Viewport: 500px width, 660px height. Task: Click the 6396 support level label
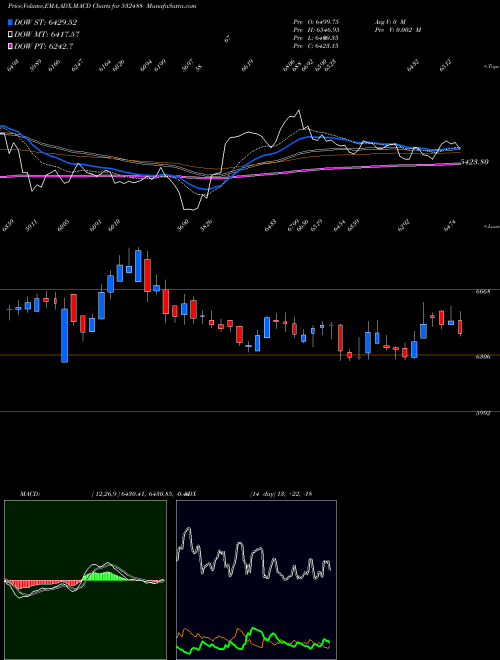coord(483,357)
